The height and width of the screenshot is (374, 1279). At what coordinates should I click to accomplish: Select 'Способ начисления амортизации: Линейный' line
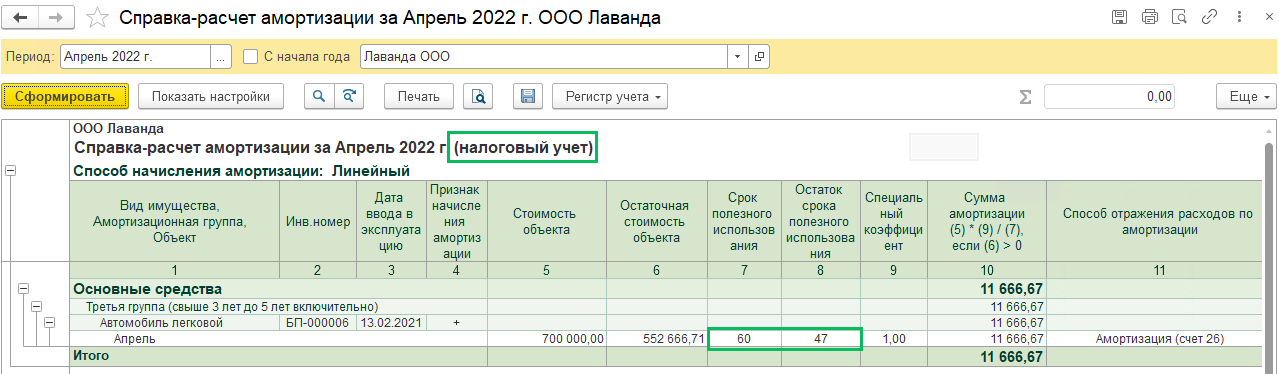click(243, 171)
